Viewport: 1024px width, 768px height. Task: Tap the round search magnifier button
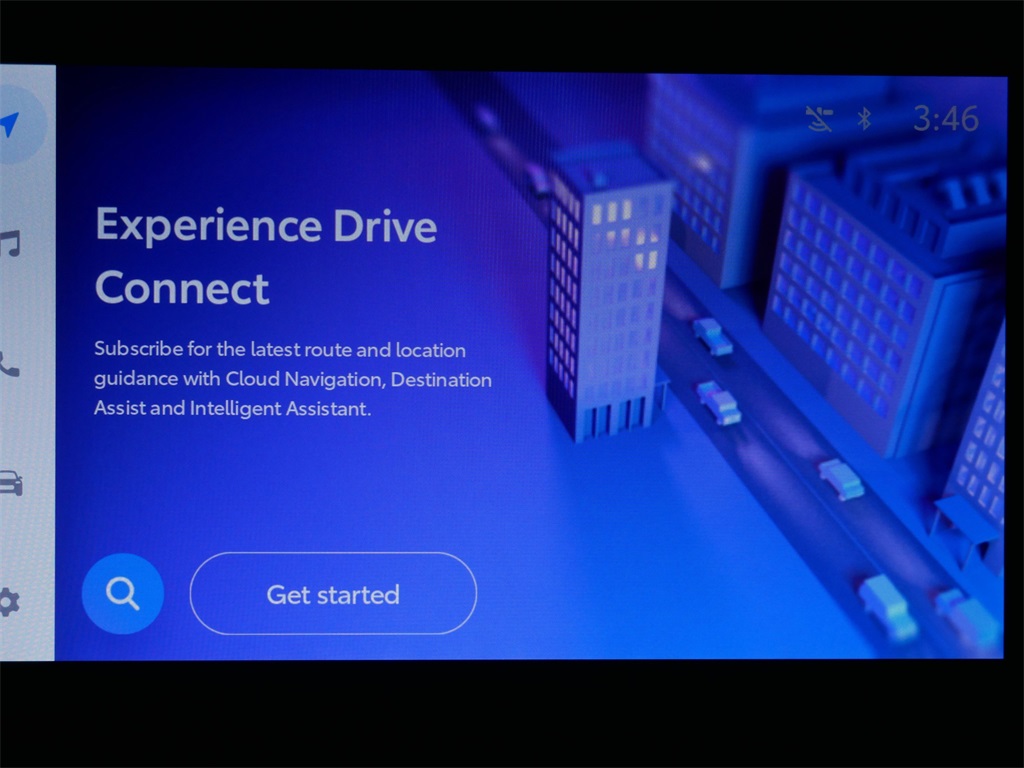coord(123,594)
